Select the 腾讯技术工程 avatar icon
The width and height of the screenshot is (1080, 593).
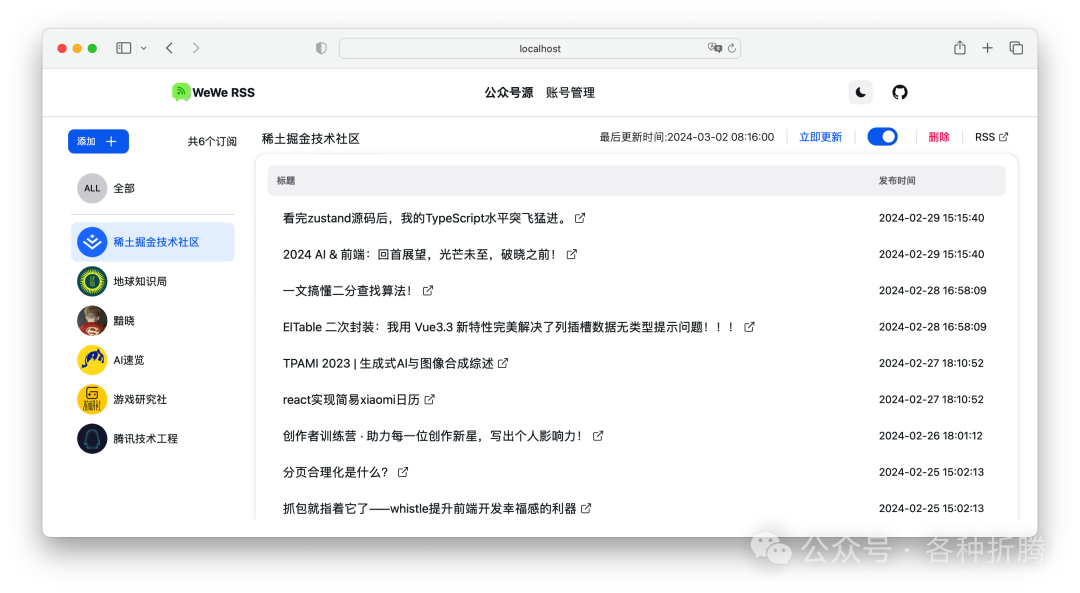click(92, 438)
